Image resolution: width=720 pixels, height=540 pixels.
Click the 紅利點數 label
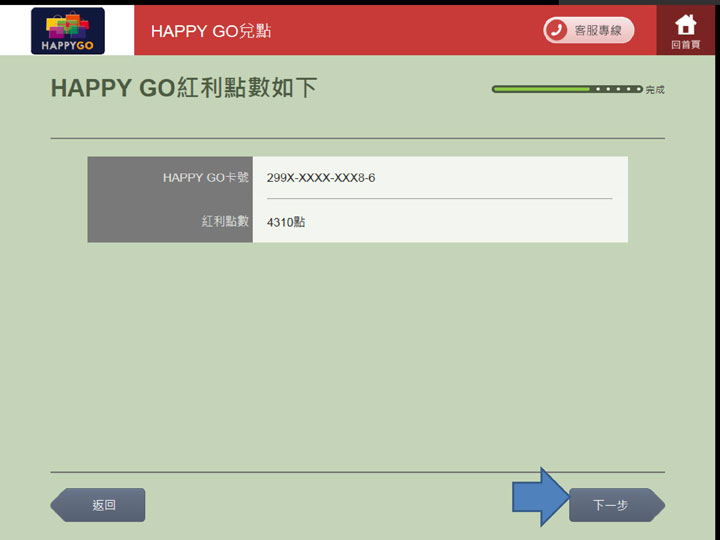[225, 221]
